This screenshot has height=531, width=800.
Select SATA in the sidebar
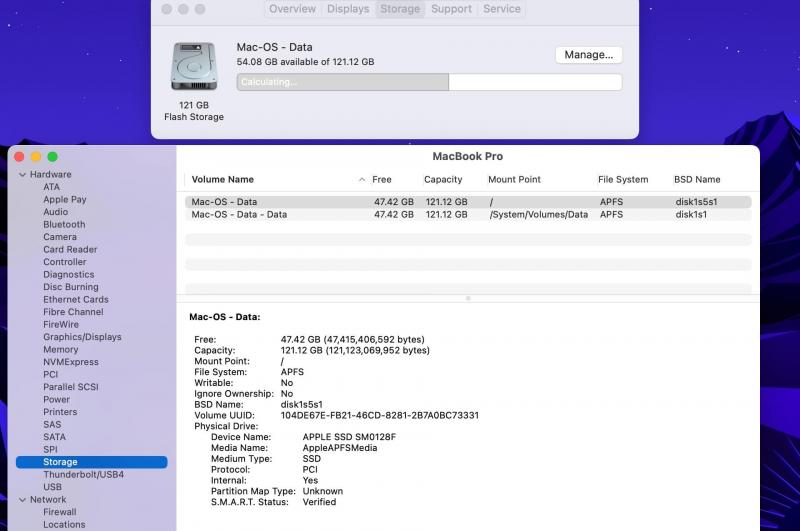(54, 437)
